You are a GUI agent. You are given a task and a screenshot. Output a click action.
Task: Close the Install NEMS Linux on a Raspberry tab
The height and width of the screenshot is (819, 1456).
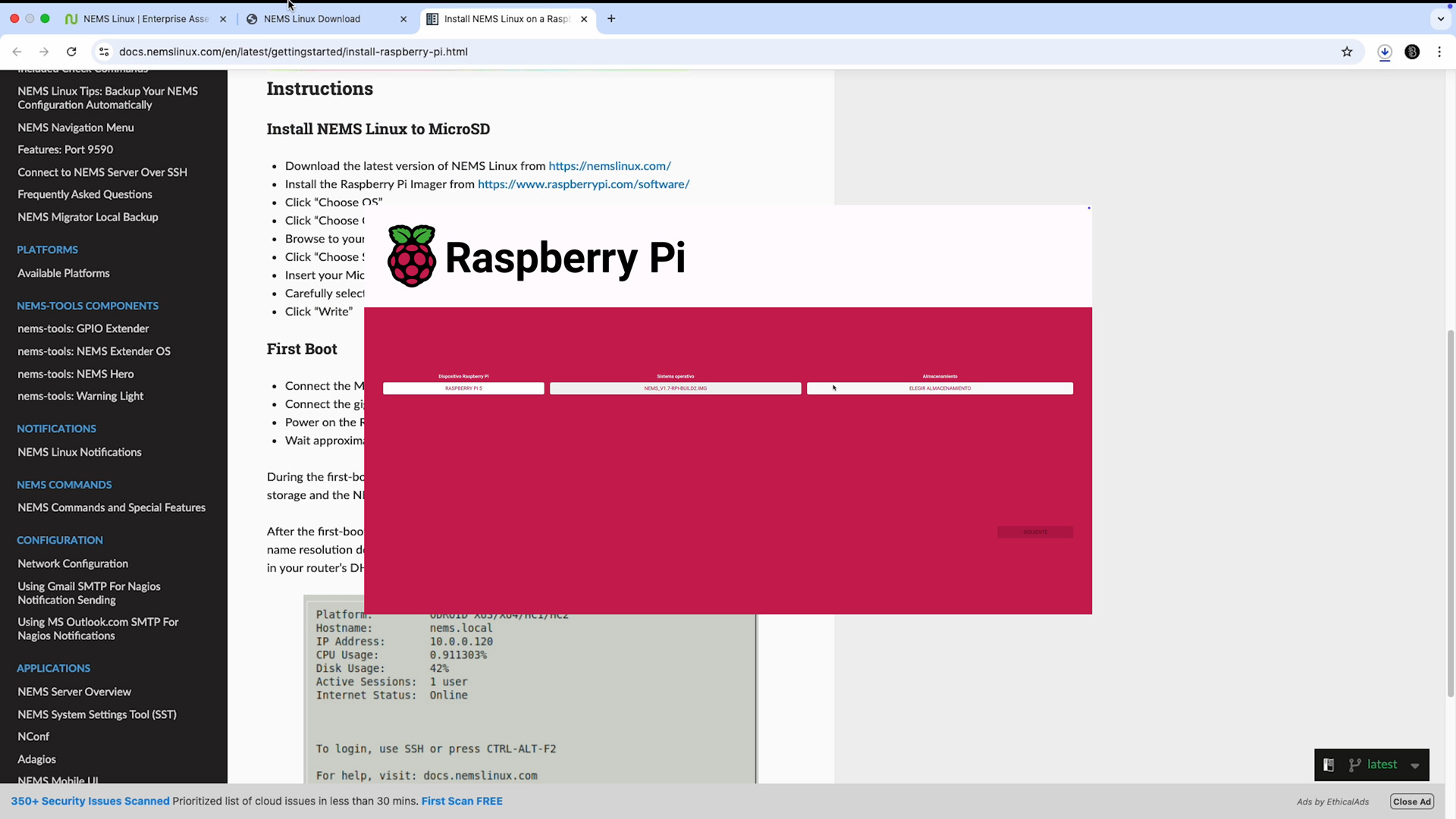click(584, 19)
